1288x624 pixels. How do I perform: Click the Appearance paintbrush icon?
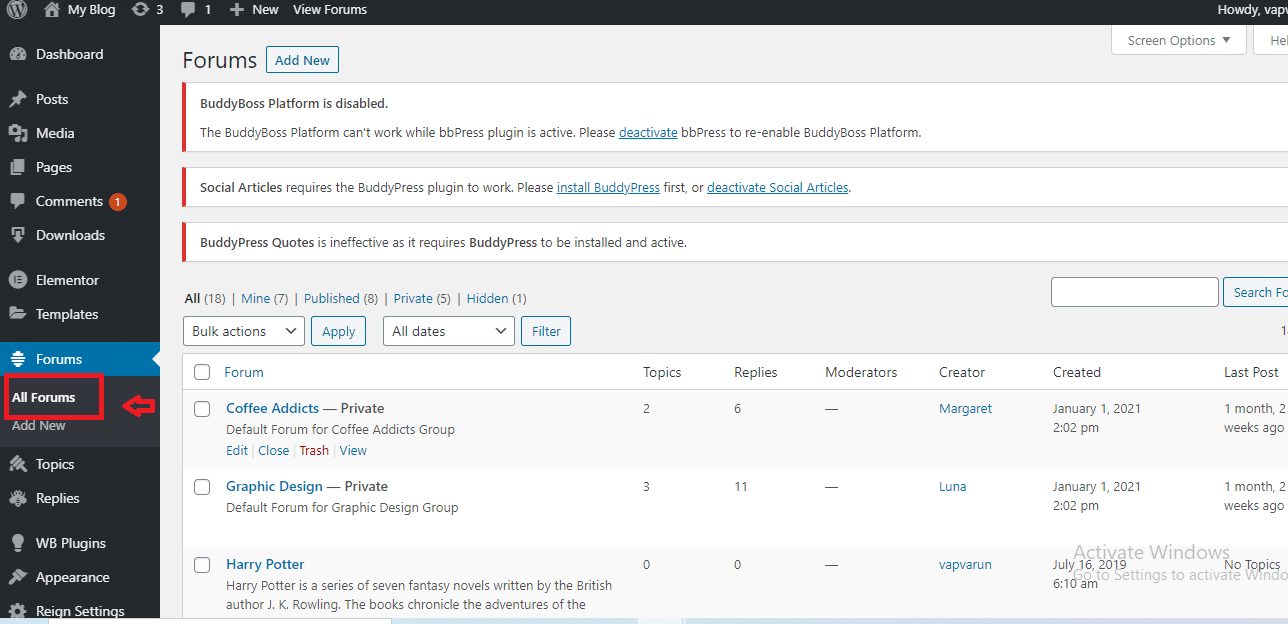point(18,577)
